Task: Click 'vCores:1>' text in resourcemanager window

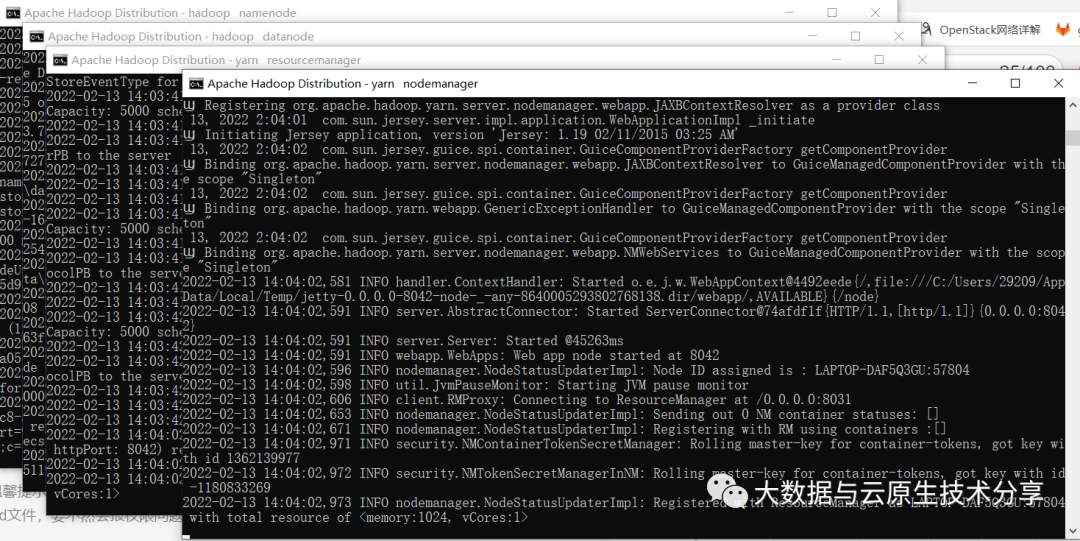Action: 86,493
